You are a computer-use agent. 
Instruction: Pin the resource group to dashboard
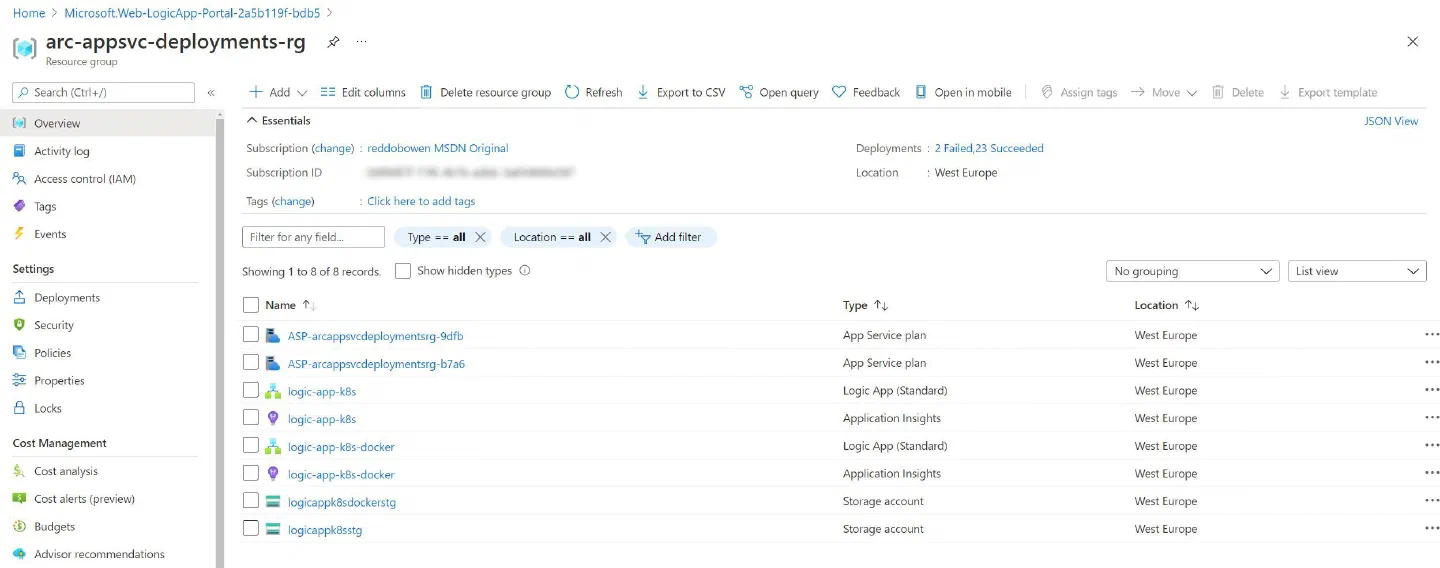click(x=332, y=42)
